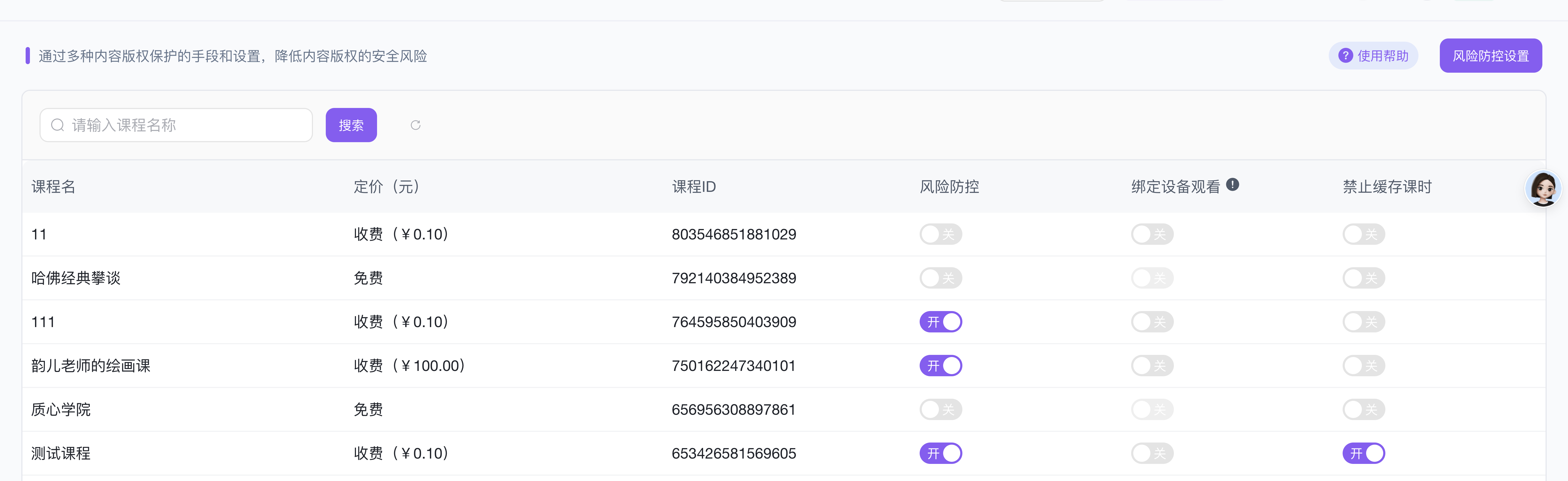The width and height of the screenshot is (1568, 481).
Task: Focus the 请输入课程名称 search field
Action: point(176,125)
